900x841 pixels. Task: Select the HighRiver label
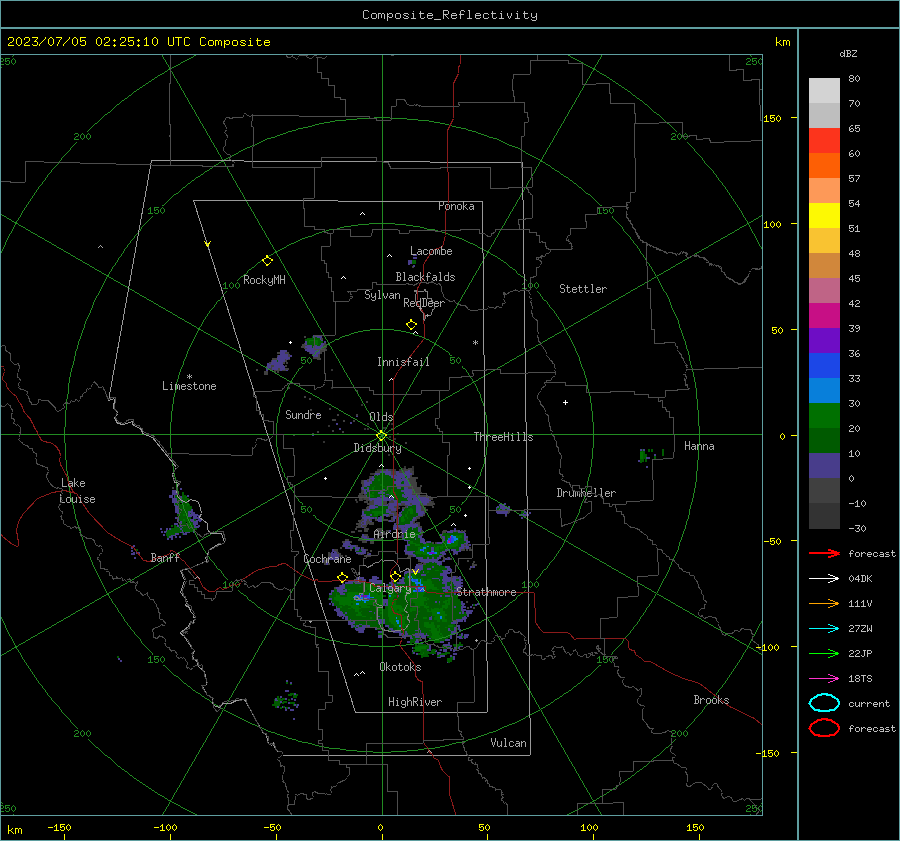click(x=415, y=702)
